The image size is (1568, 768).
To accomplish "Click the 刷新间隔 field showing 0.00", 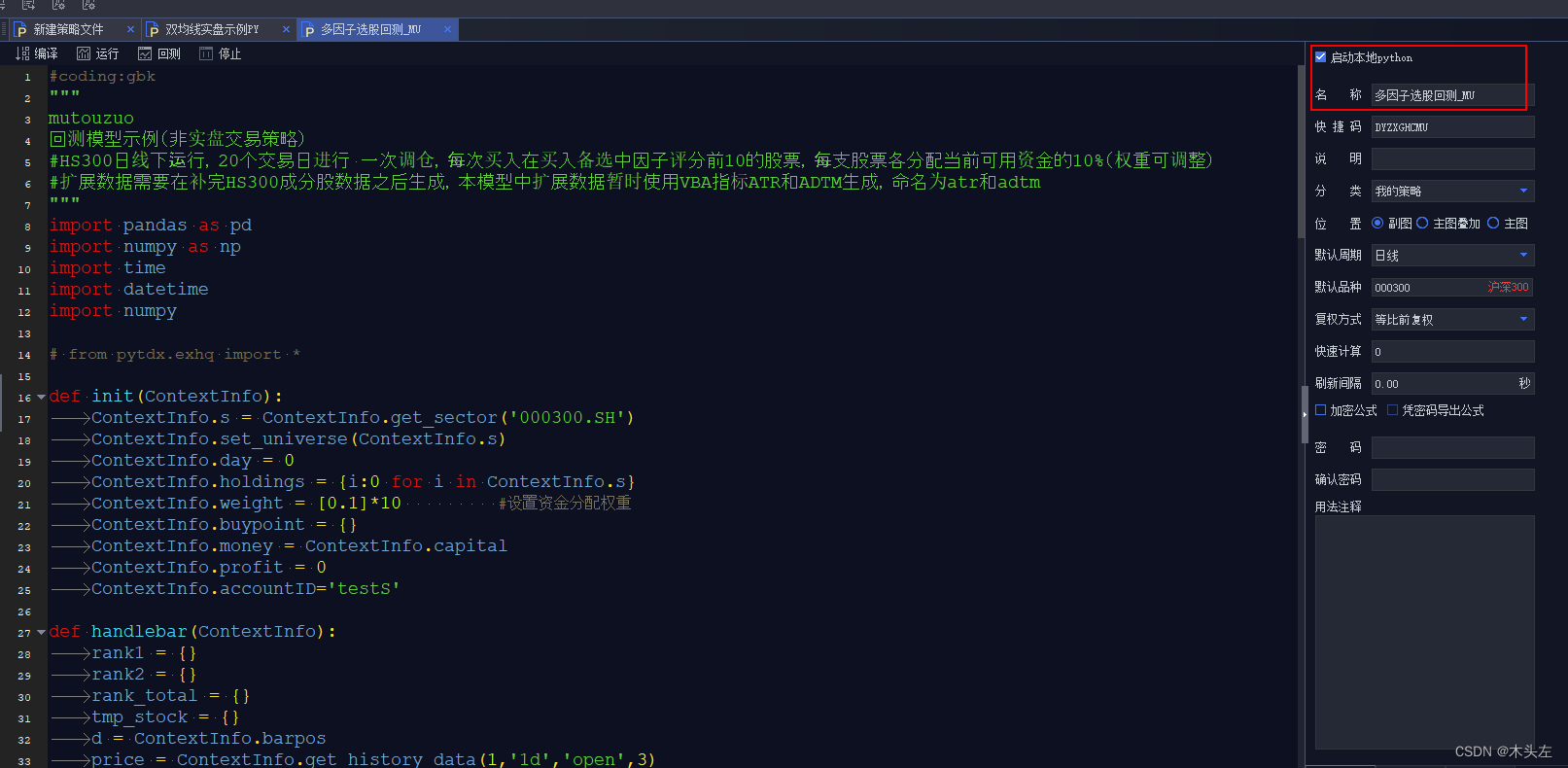I will click(x=1452, y=383).
